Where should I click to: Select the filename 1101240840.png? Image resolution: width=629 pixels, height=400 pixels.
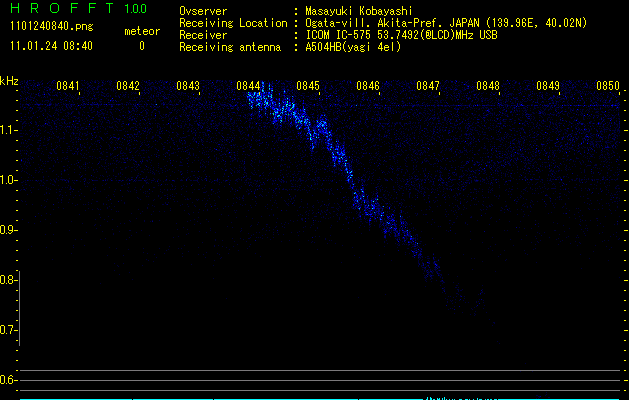click(52, 27)
